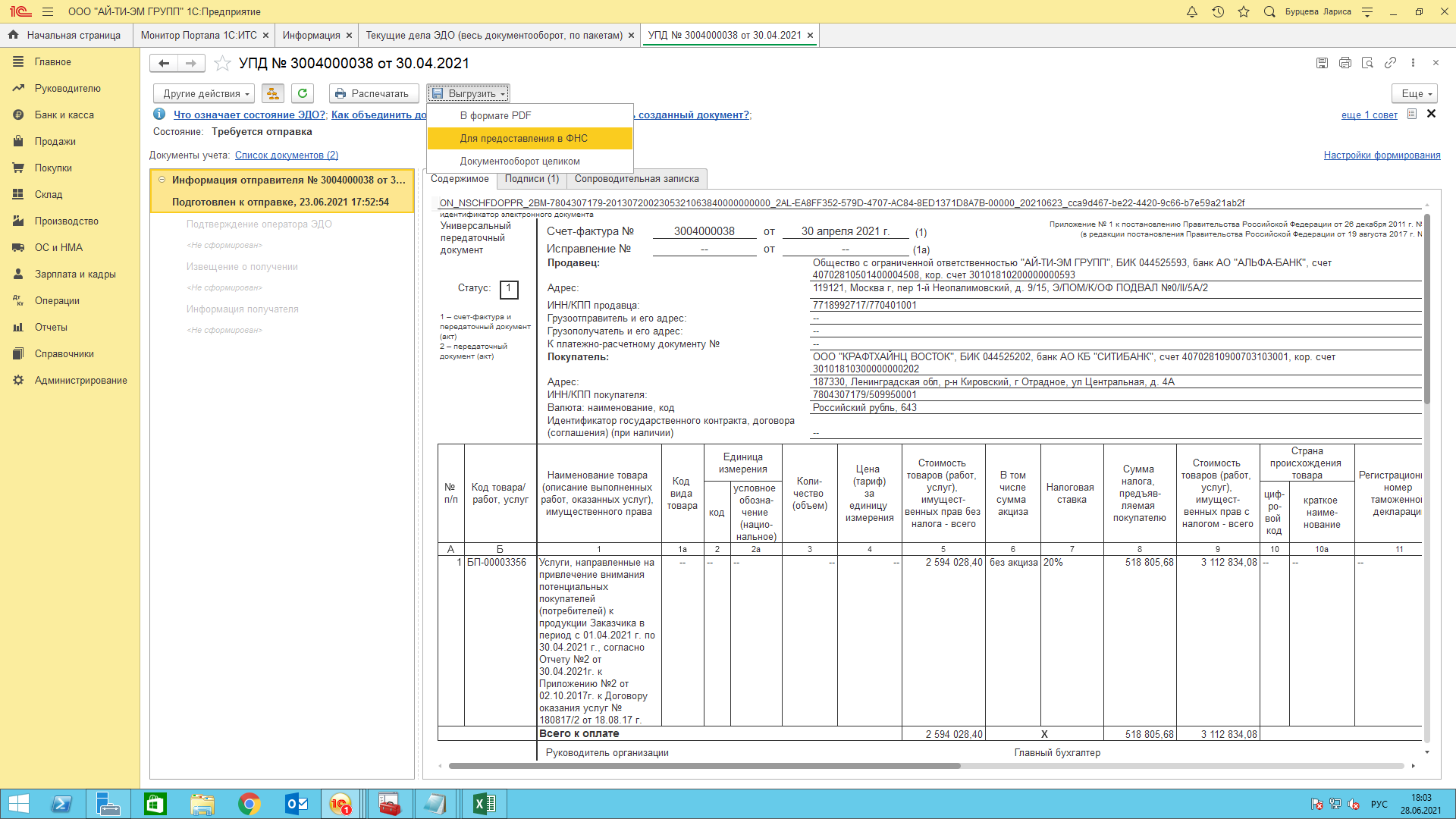The height and width of the screenshot is (819, 1456).
Task: Click the copy link chain icon
Action: tap(1390, 63)
